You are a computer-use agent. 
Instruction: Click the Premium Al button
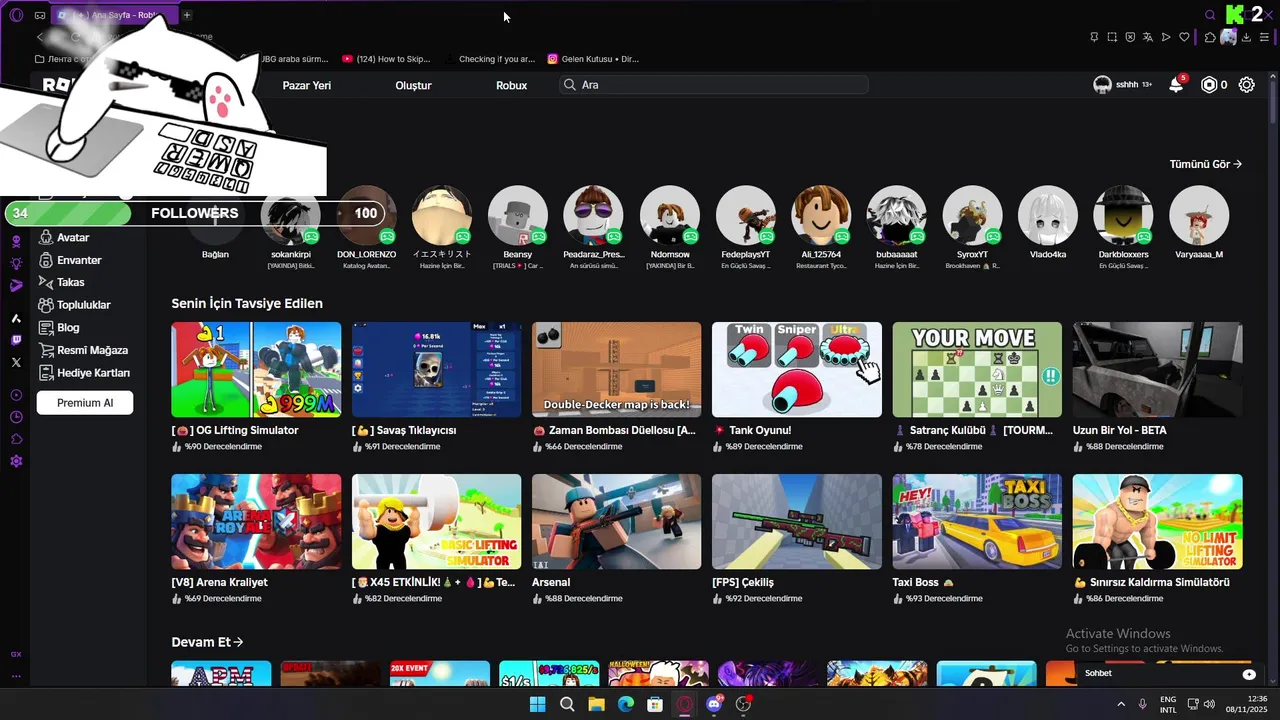85,403
